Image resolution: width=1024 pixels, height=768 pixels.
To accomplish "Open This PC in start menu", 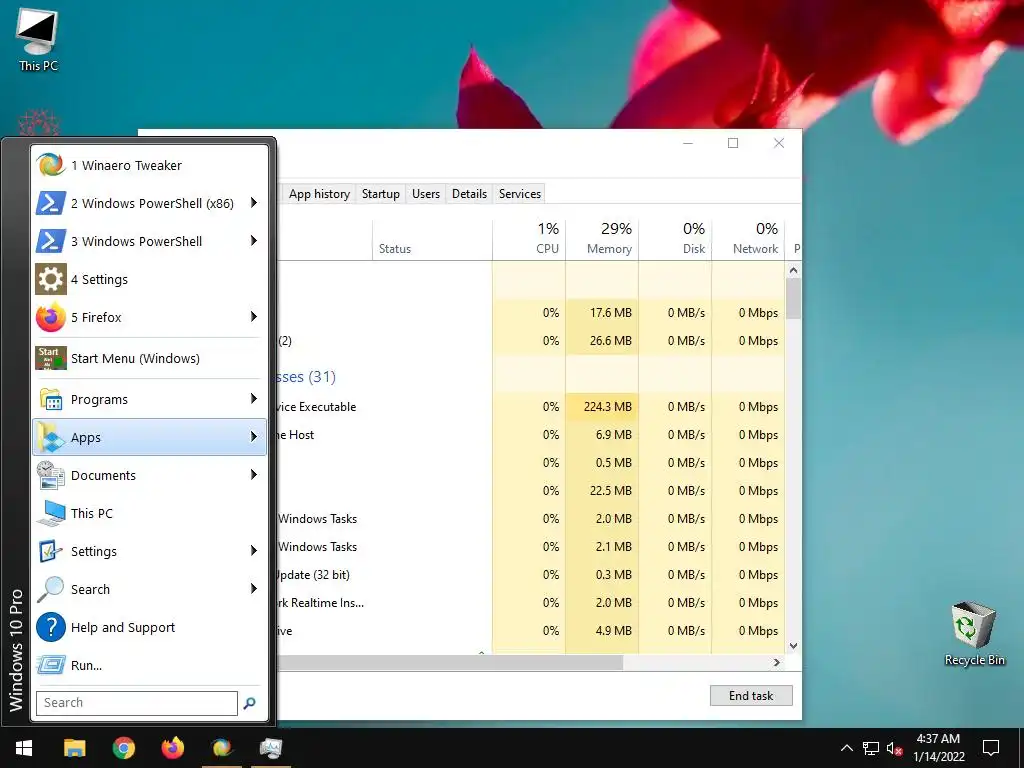I will click(x=150, y=513).
